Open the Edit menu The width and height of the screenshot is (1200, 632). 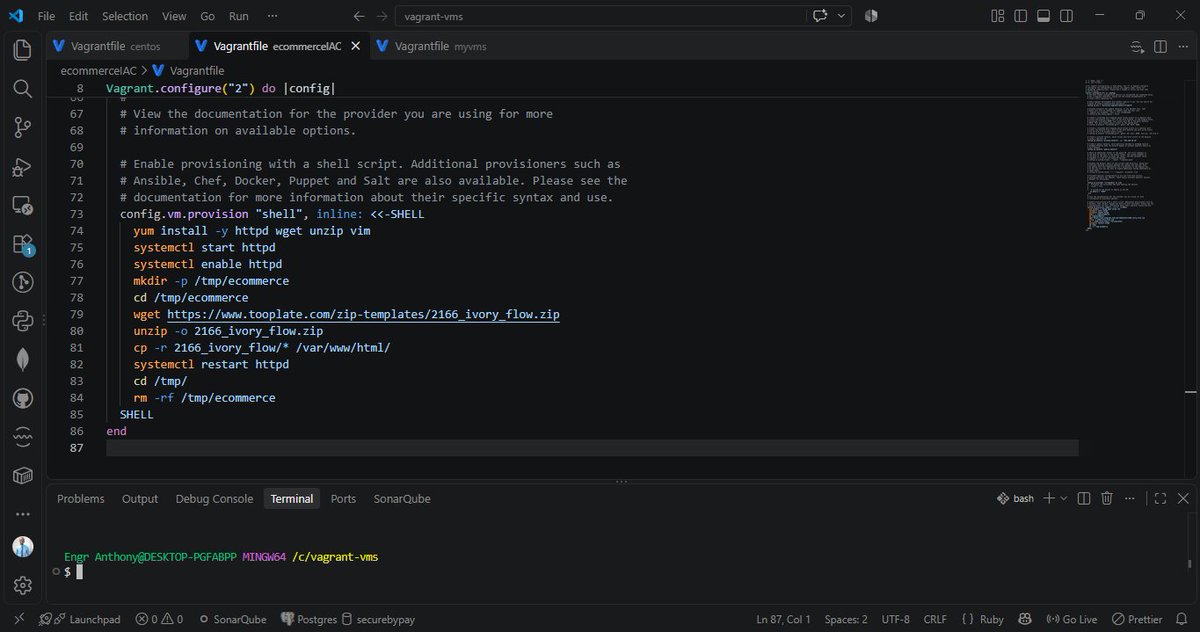click(x=79, y=16)
